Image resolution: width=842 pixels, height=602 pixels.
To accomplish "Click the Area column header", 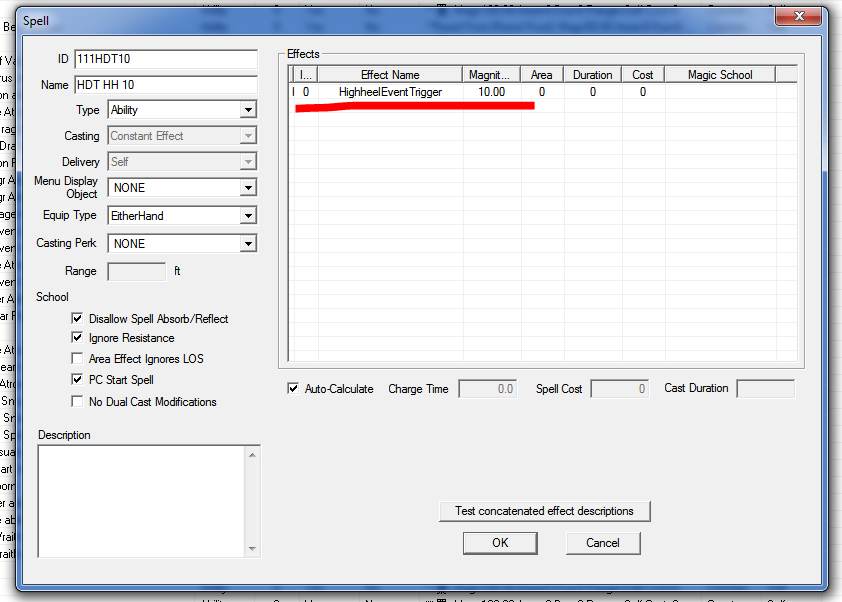I will click(542, 75).
